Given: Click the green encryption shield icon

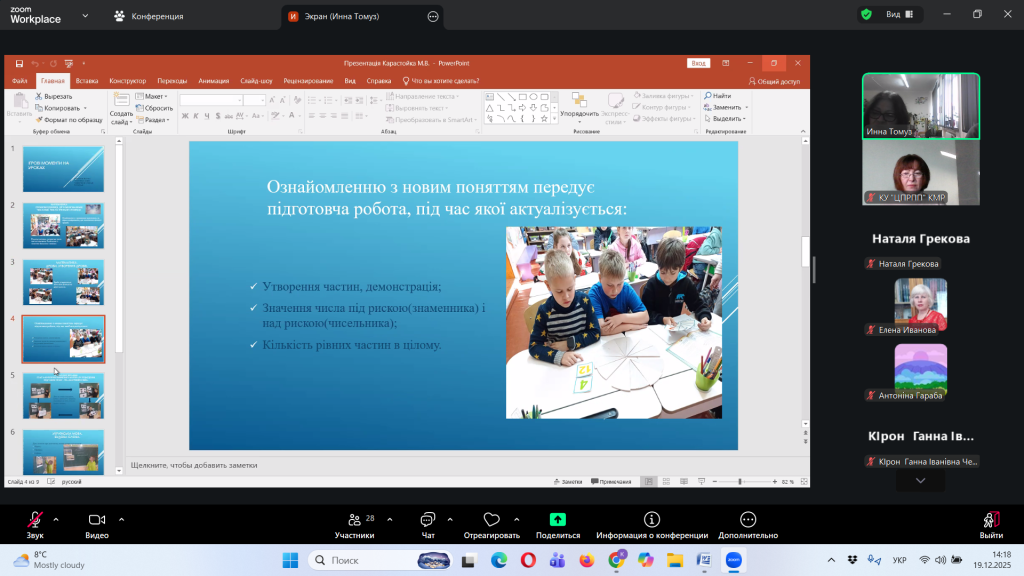Looking at the screenshot, I should 865,15.
